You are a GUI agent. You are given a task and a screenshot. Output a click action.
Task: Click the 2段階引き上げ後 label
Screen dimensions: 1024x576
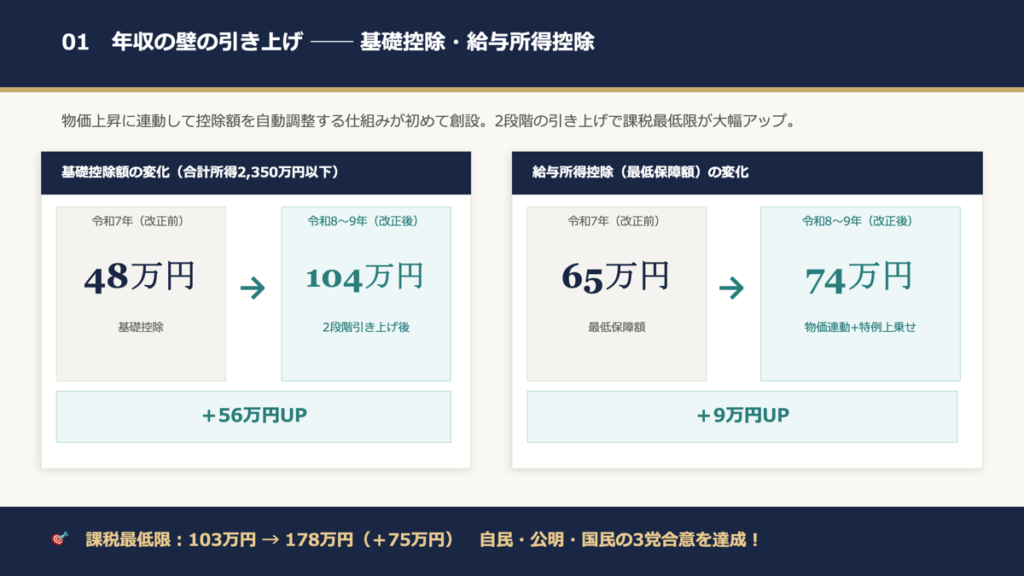pyautogui.click(x=365, y=327)
